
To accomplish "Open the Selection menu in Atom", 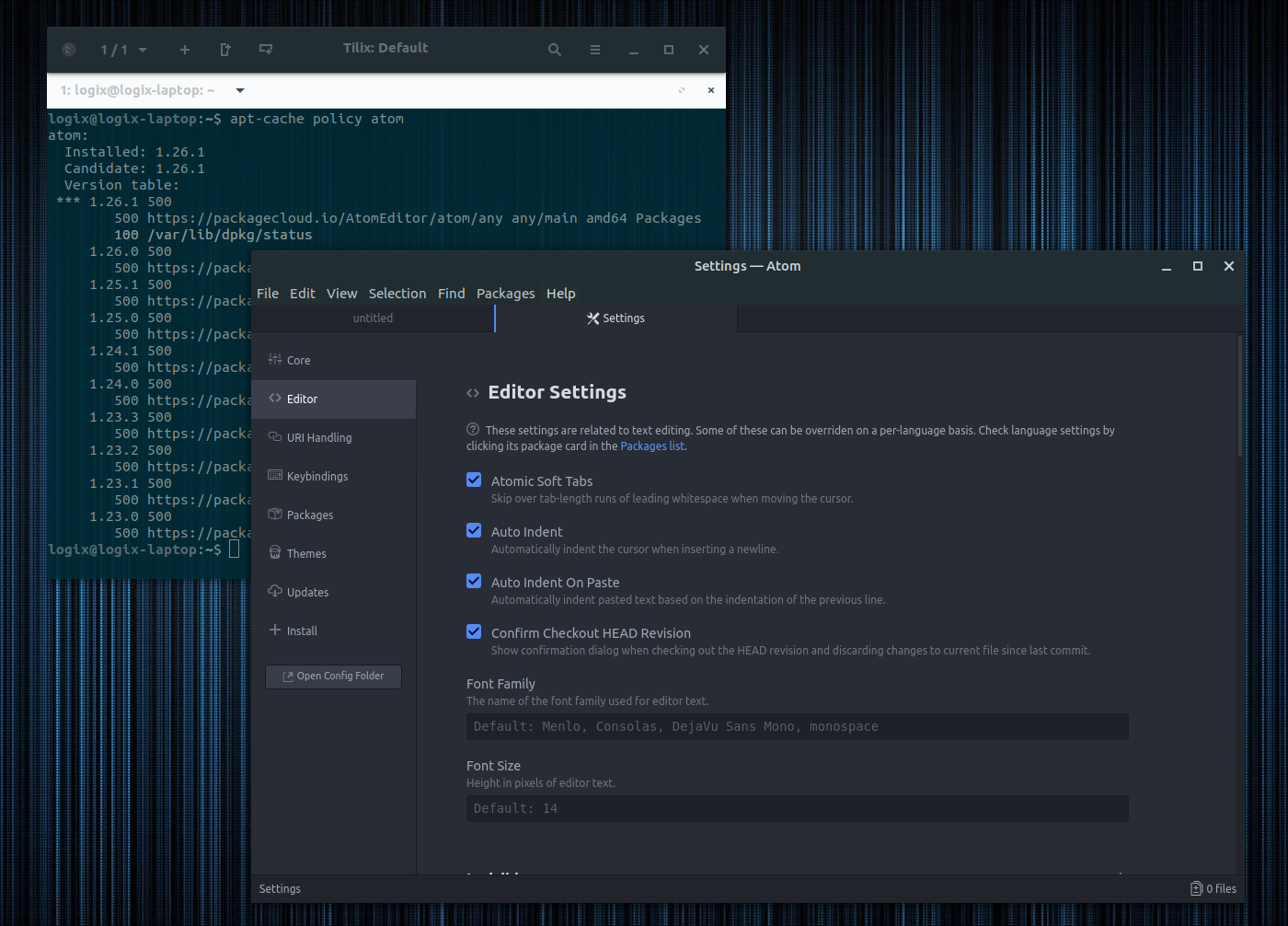I will [x=397, y=293].
